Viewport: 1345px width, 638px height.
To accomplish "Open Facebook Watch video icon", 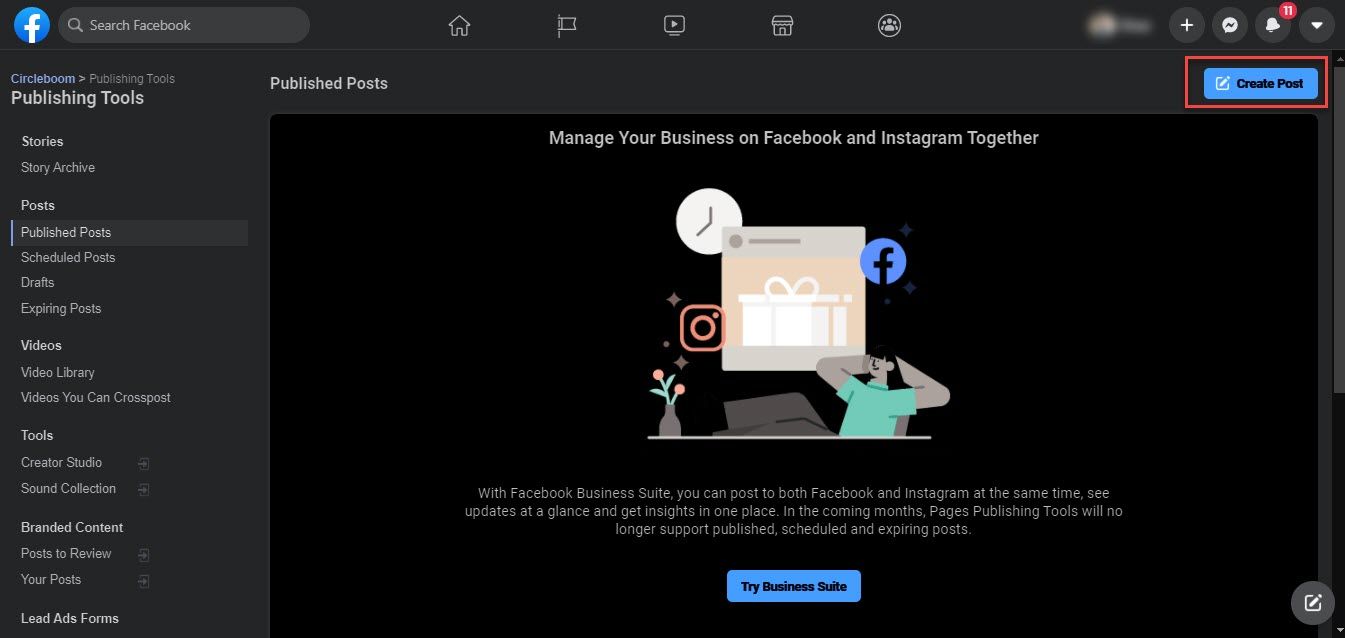I will point(674,25).
